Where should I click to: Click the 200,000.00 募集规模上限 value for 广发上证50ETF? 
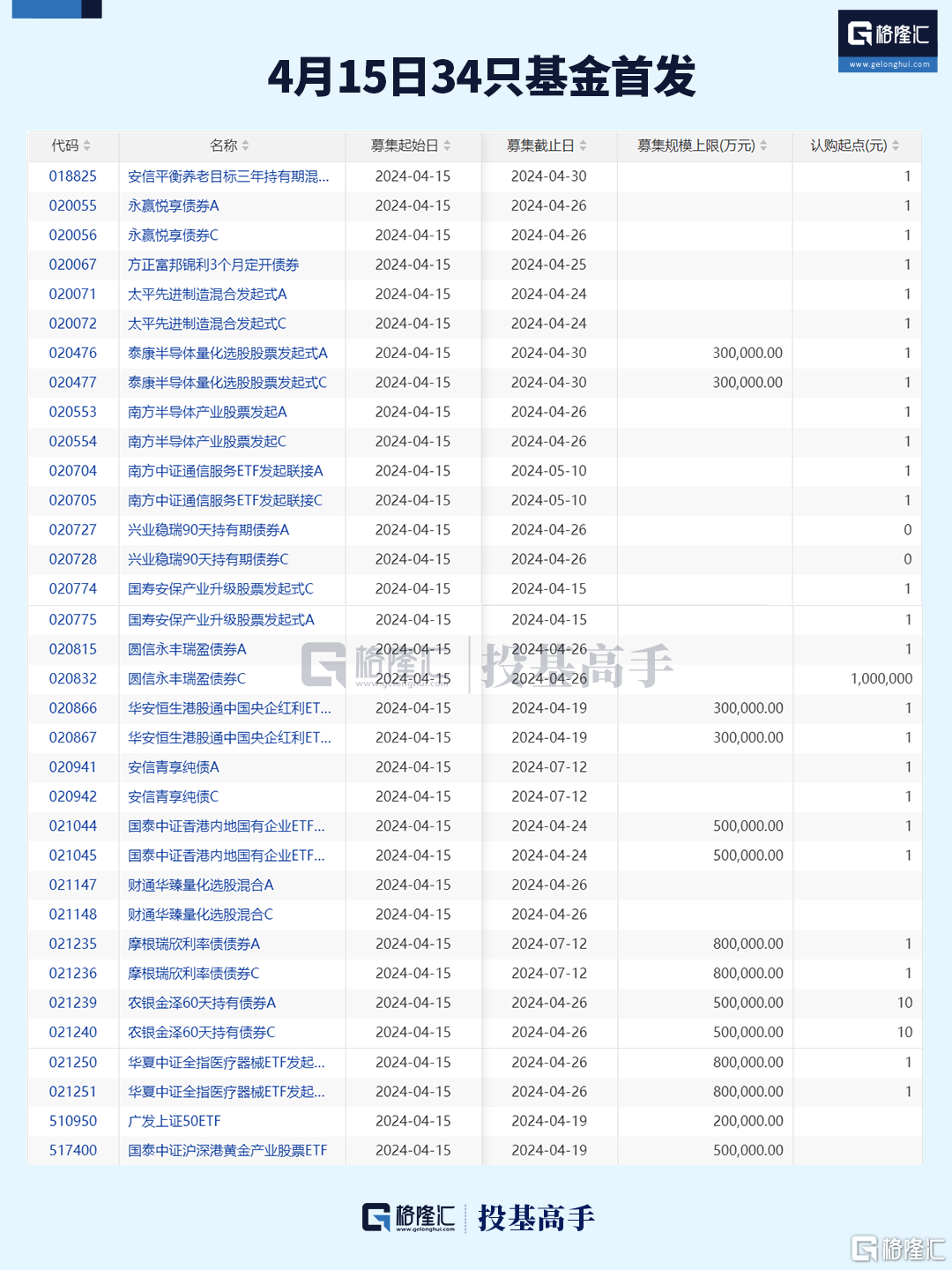748,1121
